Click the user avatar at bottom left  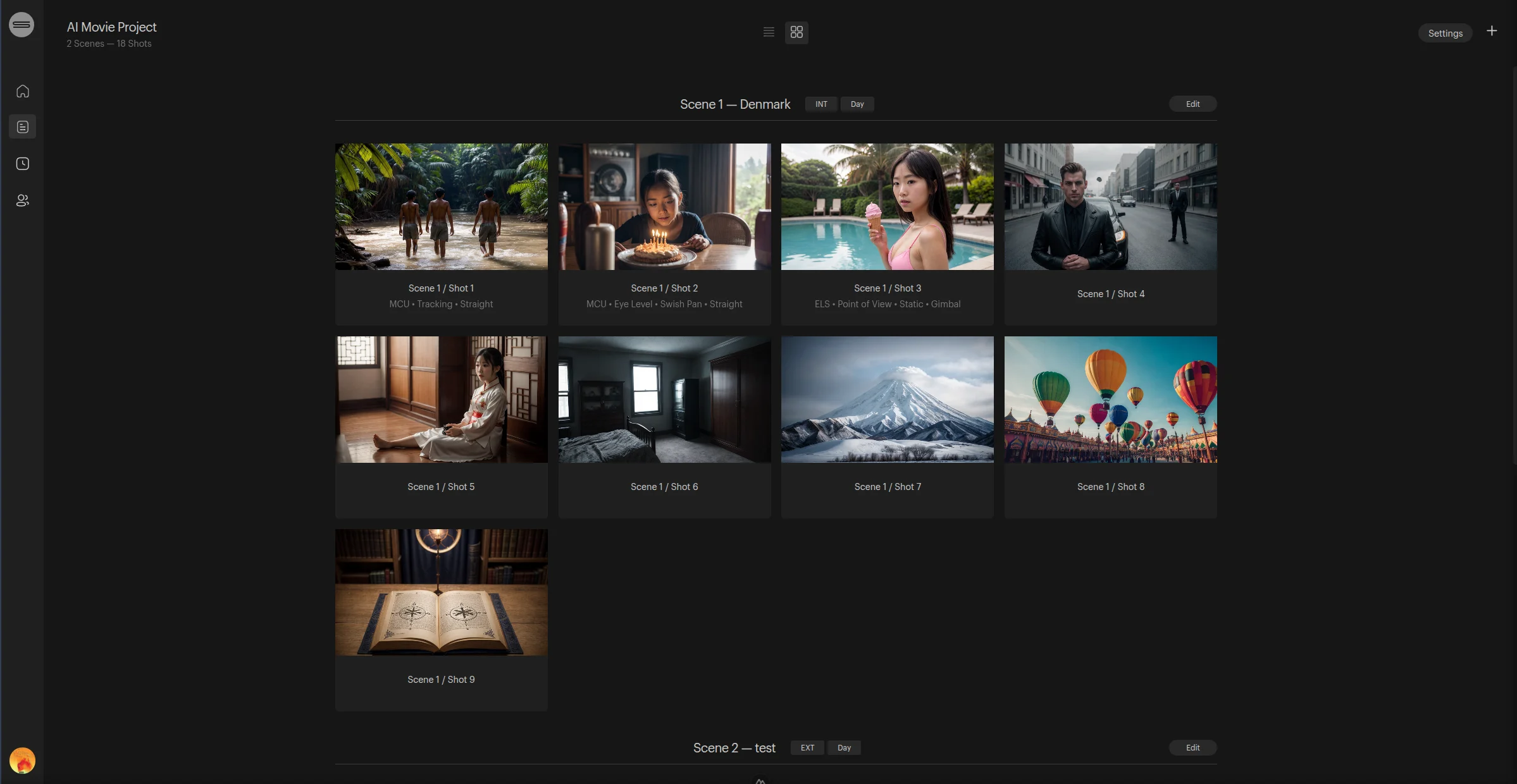coord(22,761)
